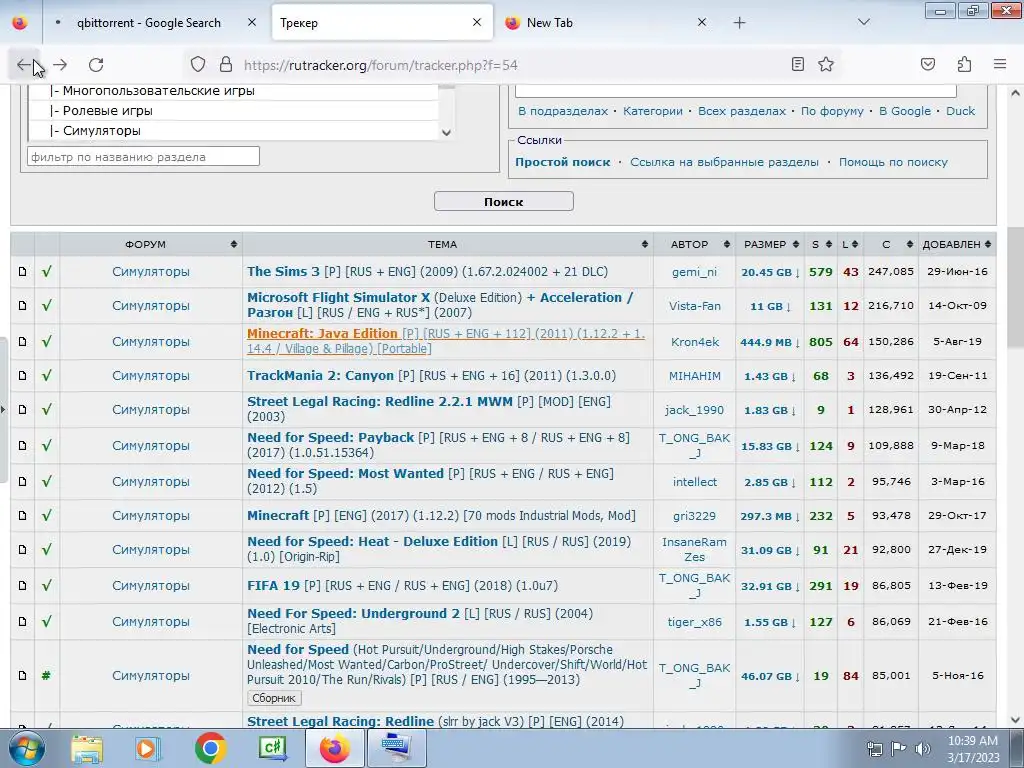Toggle reader view icon in address bar

[797, 64]
